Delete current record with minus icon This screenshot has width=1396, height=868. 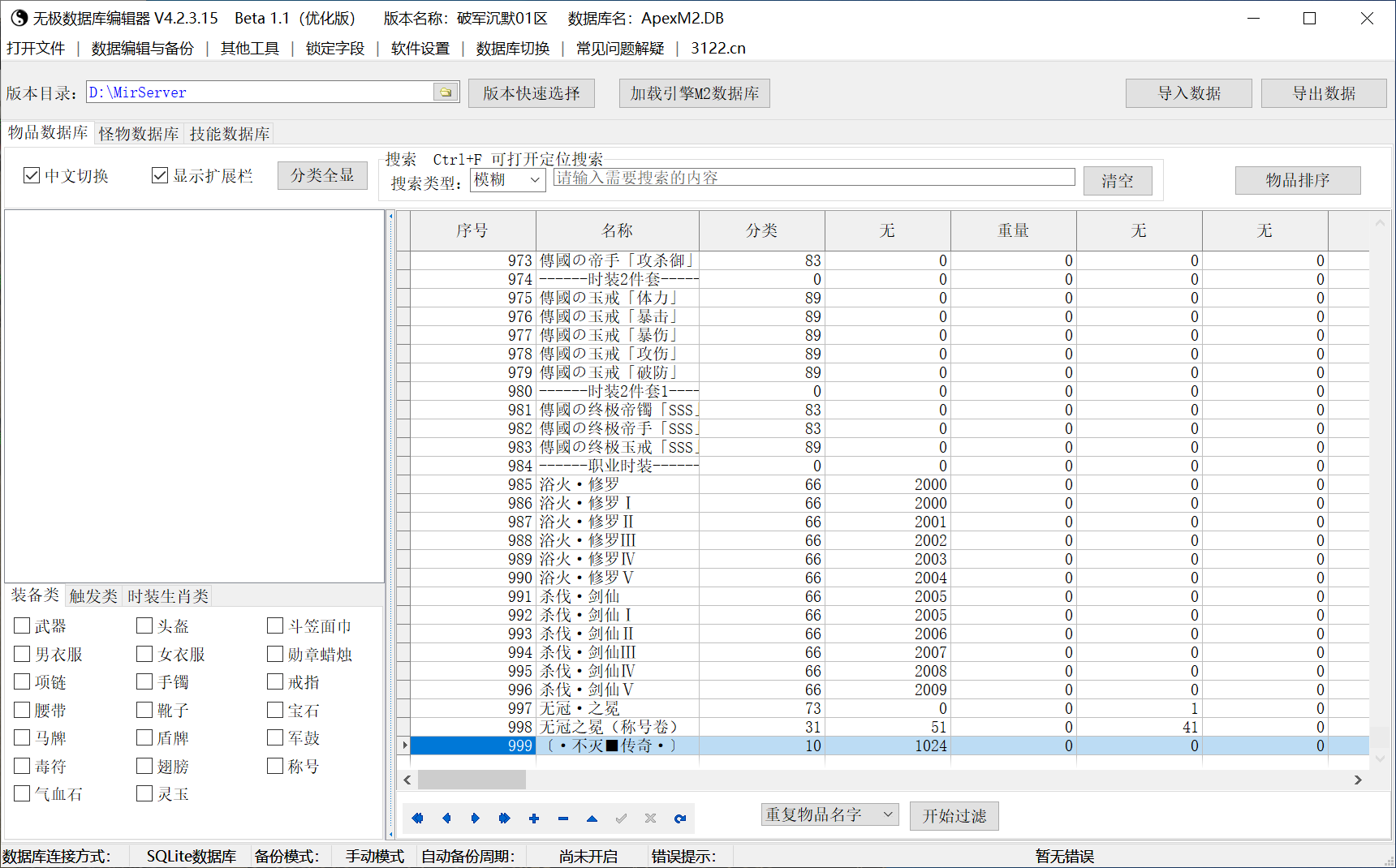pos(563,818)
